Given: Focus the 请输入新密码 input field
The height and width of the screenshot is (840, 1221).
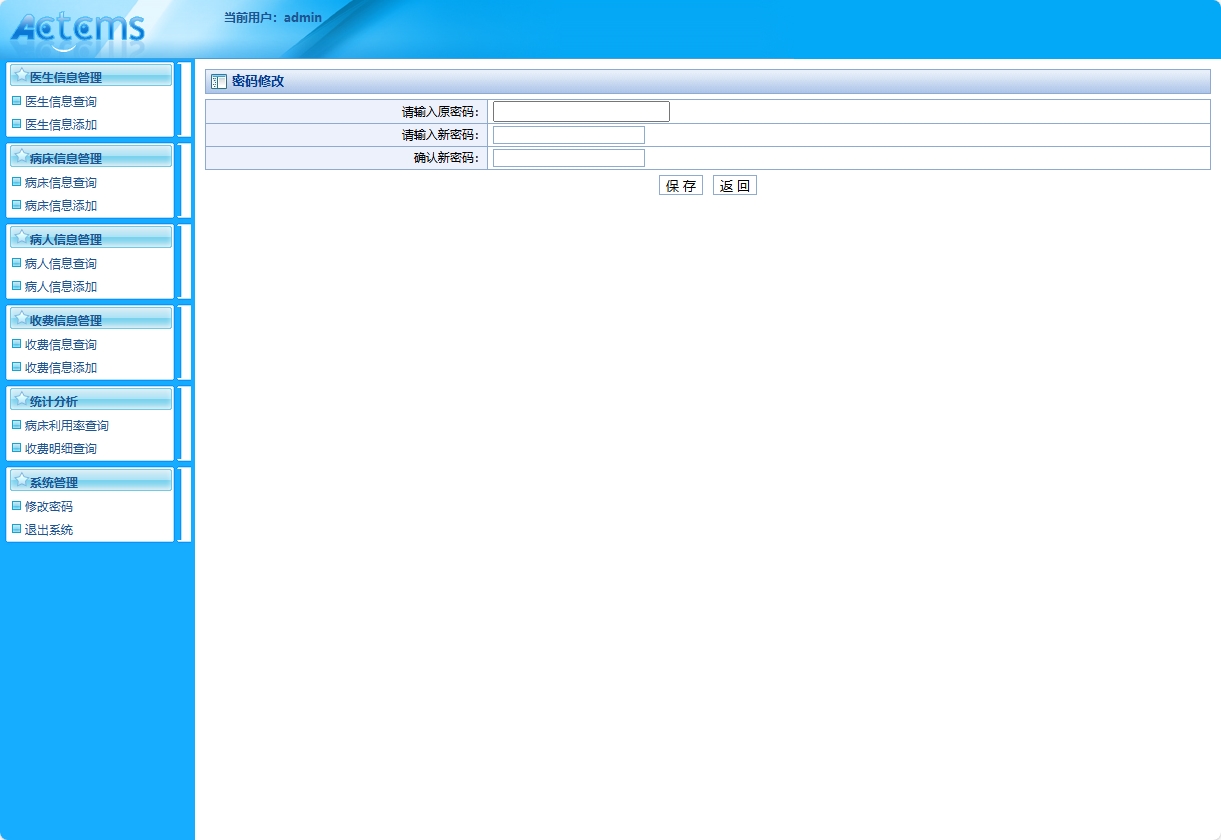Looking at the screenshot, I should pos(569,135).
